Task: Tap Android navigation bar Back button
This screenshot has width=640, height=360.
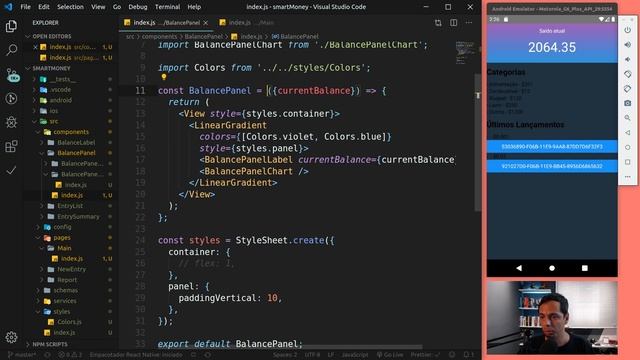Action: click(519, 268)
